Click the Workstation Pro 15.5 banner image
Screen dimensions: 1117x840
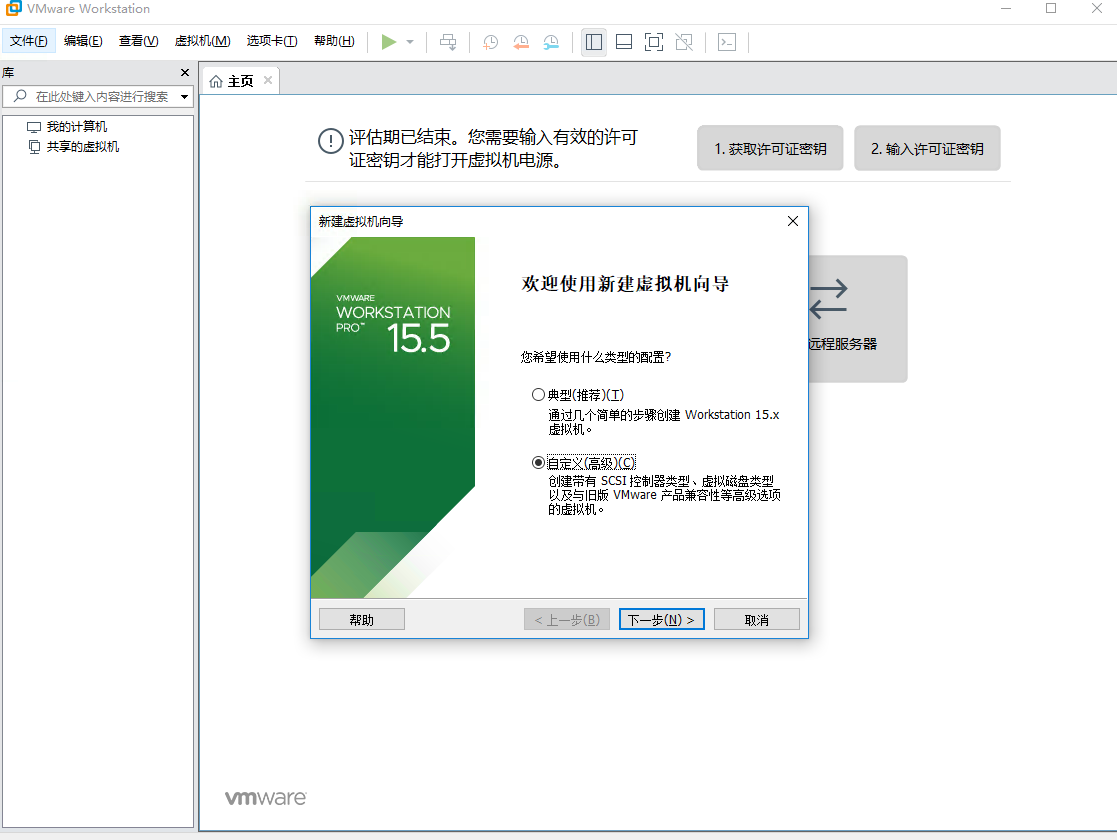tap(393, 418)
